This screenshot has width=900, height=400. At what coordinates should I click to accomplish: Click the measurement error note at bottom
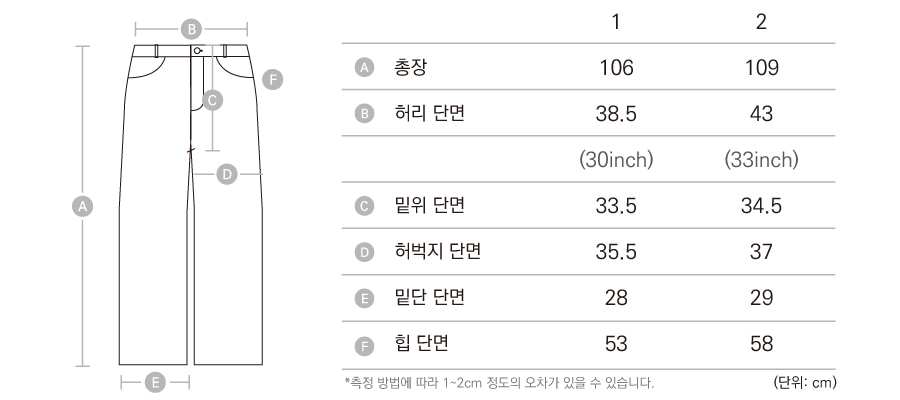tap(499, 382)
